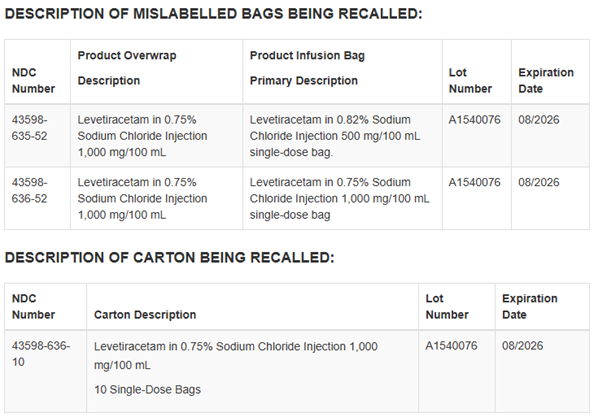
Task: Click the 'Description of Carton Being Recalled' heading
Action: (x=169, y=258)
